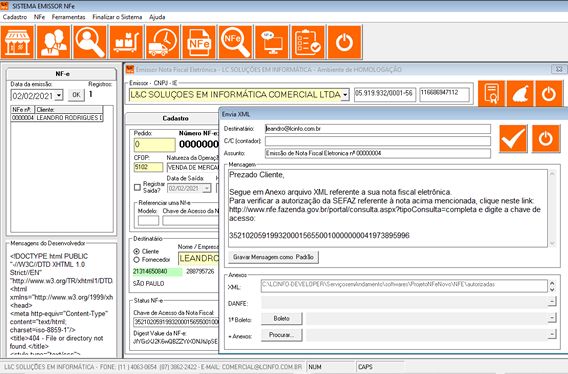Select the Cliente radio button
The width and height of the screenshot is (568, 374).
pos(137,251)
